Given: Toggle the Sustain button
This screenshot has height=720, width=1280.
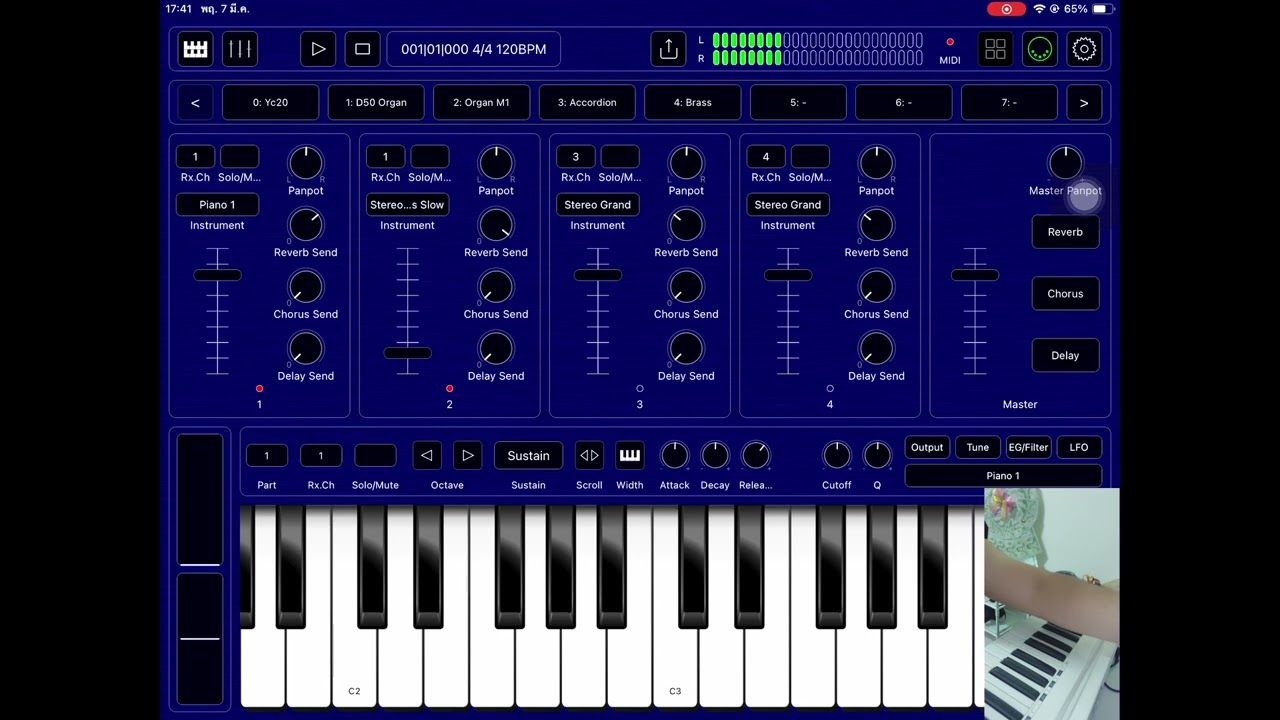Looking at the screenshot, I should point(528,456).
